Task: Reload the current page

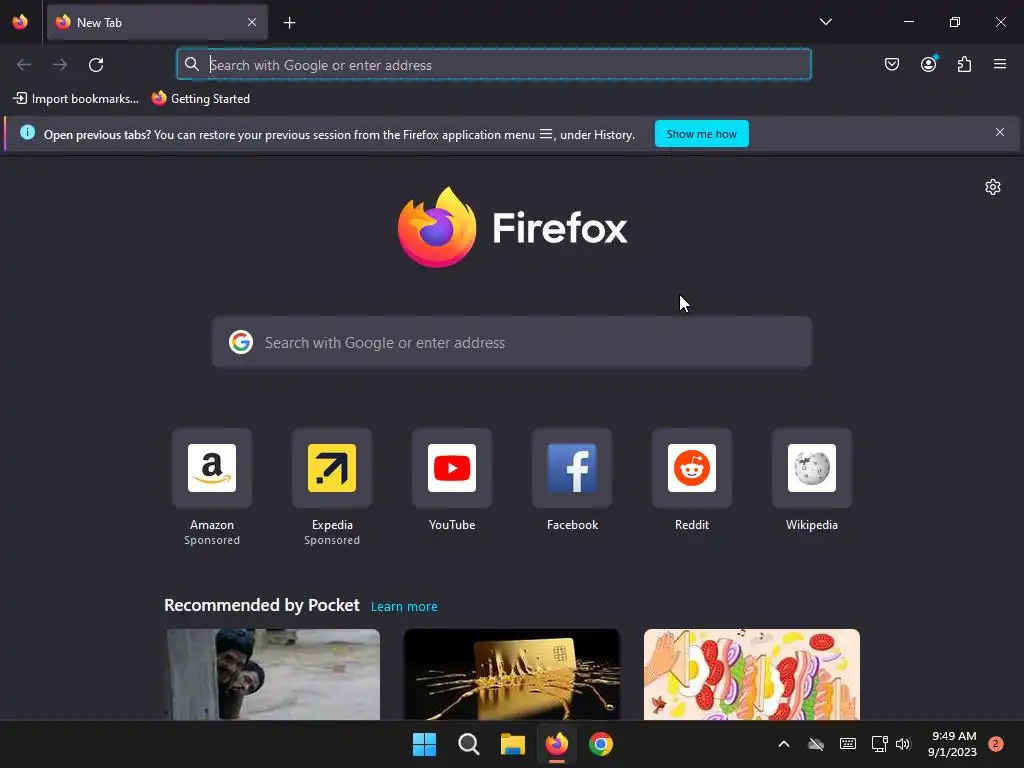Action: [96, 65]
